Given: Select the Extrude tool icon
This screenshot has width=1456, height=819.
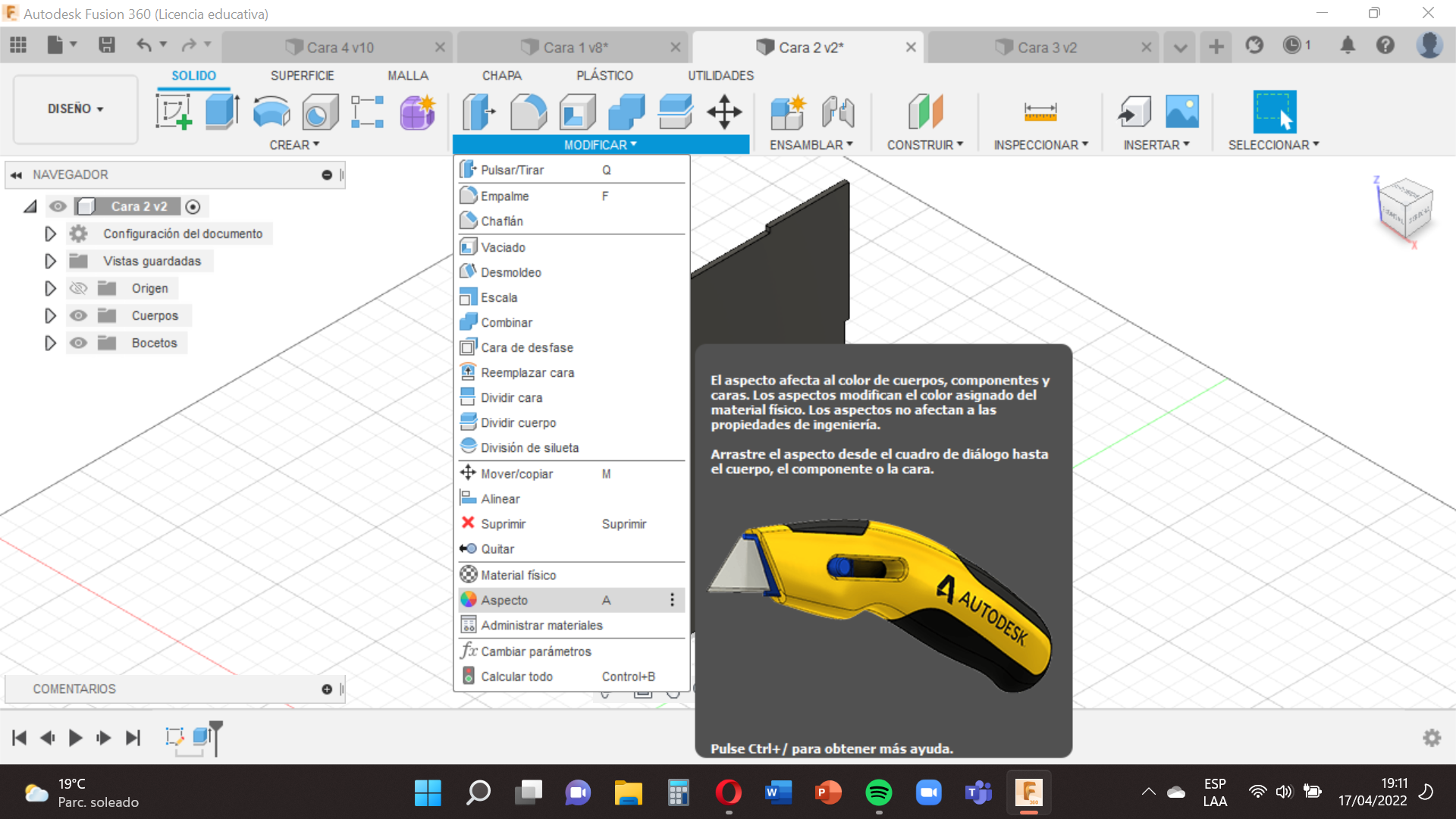Looking at the screenshot, I should [x=222, y=112].
